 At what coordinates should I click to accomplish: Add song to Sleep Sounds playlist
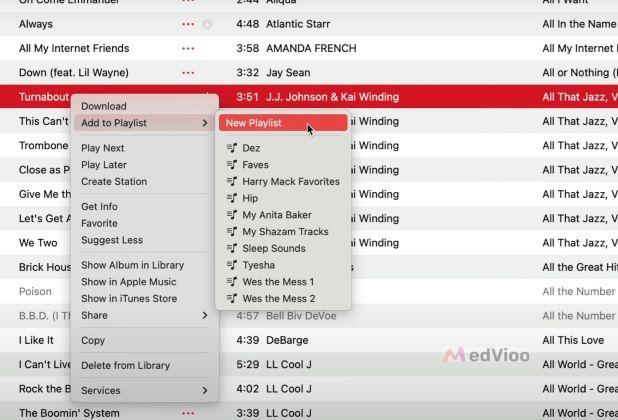coord(283,249)
